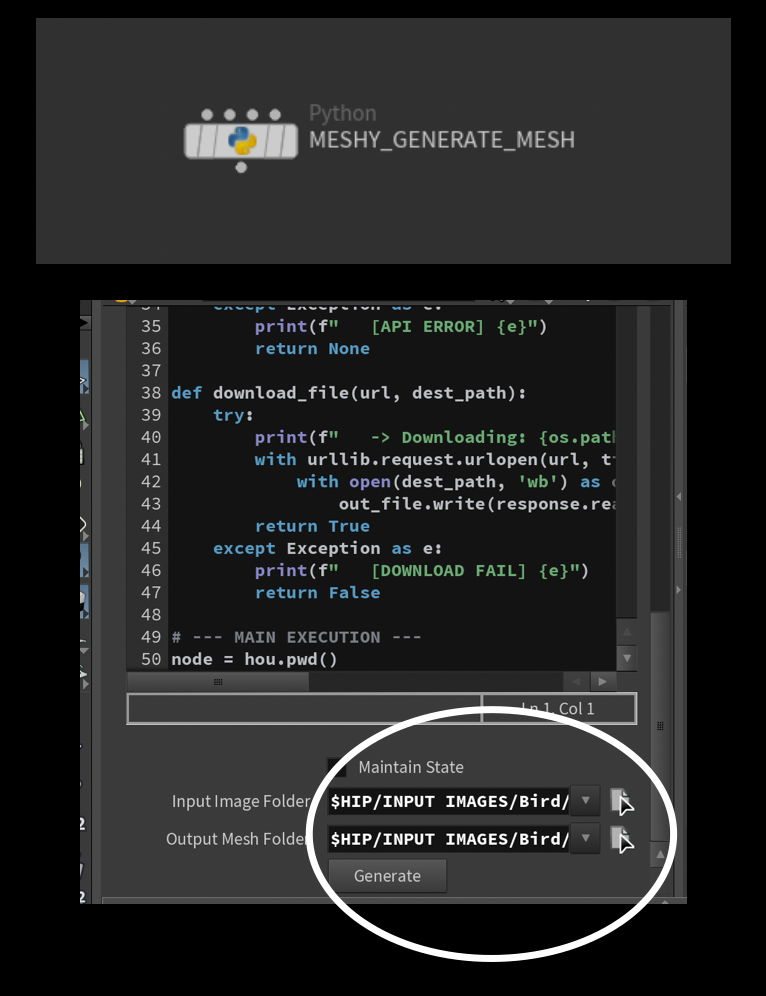Click the code editor's scroll-down arrow

pos(627,658)
